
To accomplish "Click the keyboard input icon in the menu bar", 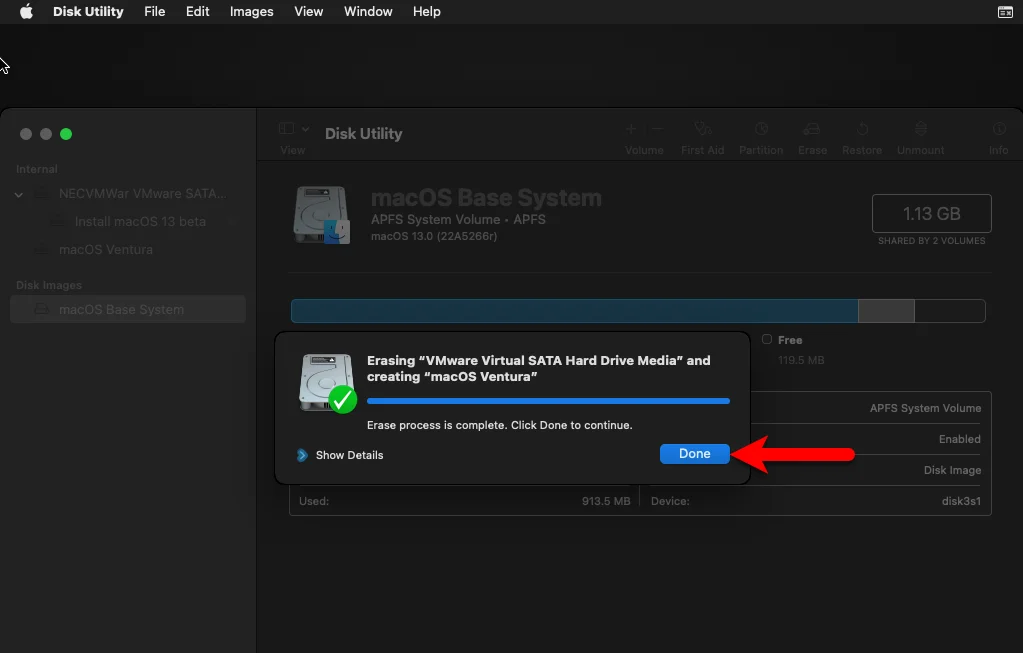I will point(1005,12).
